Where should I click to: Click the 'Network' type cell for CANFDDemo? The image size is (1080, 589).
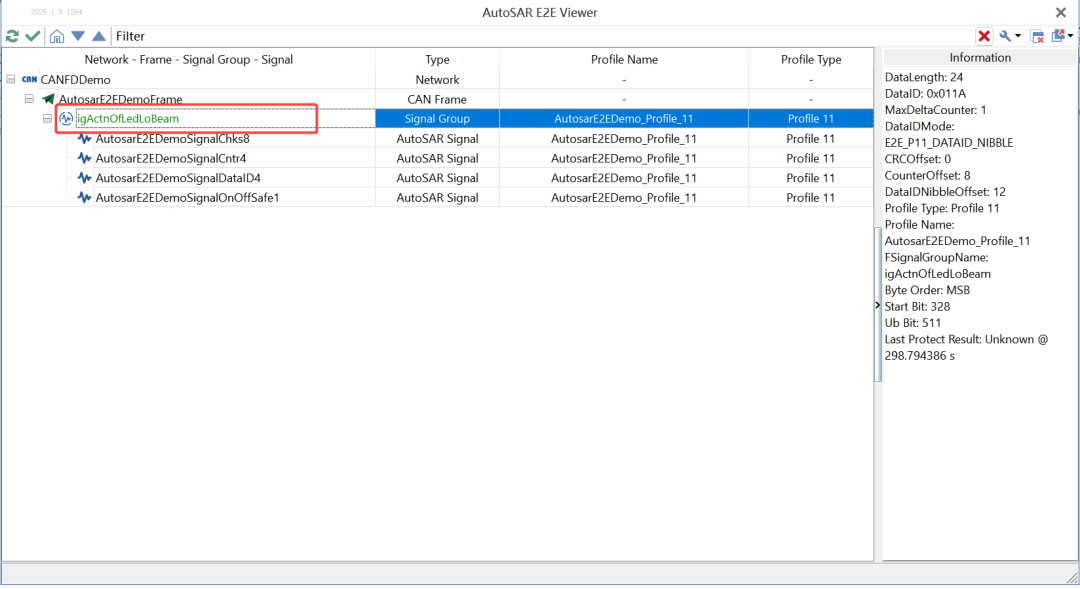point(437,80)
